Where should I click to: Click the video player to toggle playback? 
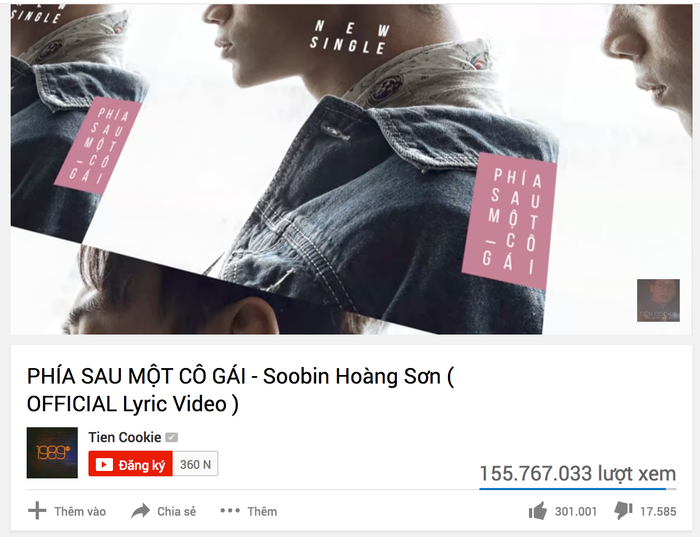pyautogui.click(x=351, y=169)
